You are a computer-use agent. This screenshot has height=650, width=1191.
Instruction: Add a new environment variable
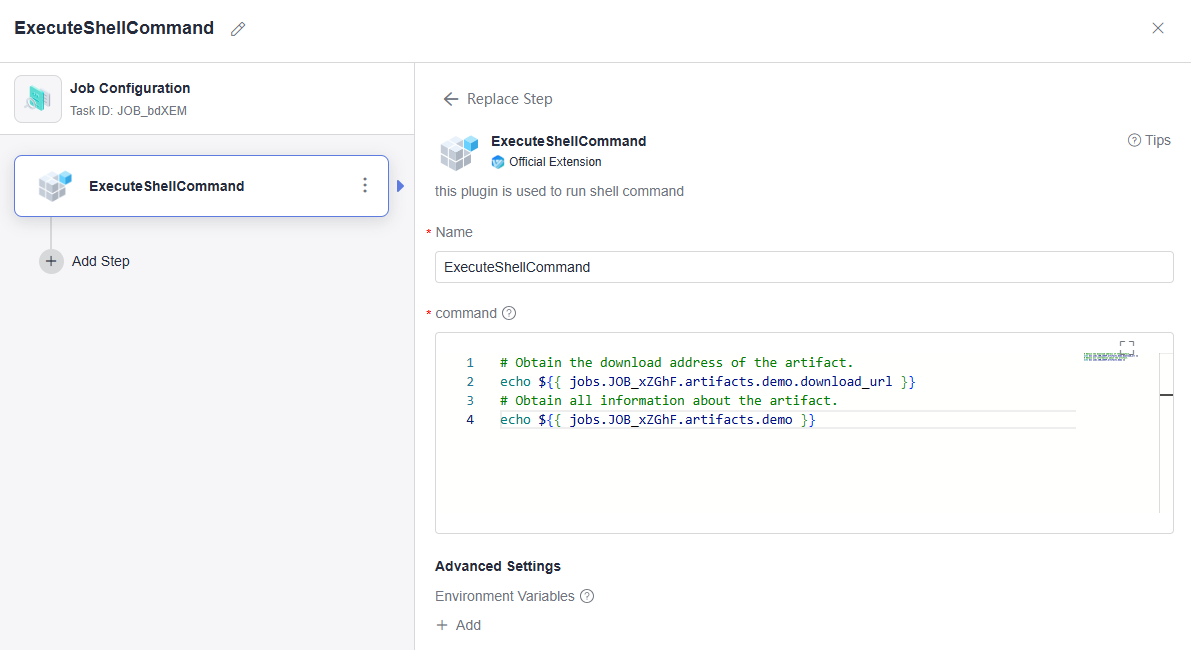pyautogui.click(x=459, y=625)
